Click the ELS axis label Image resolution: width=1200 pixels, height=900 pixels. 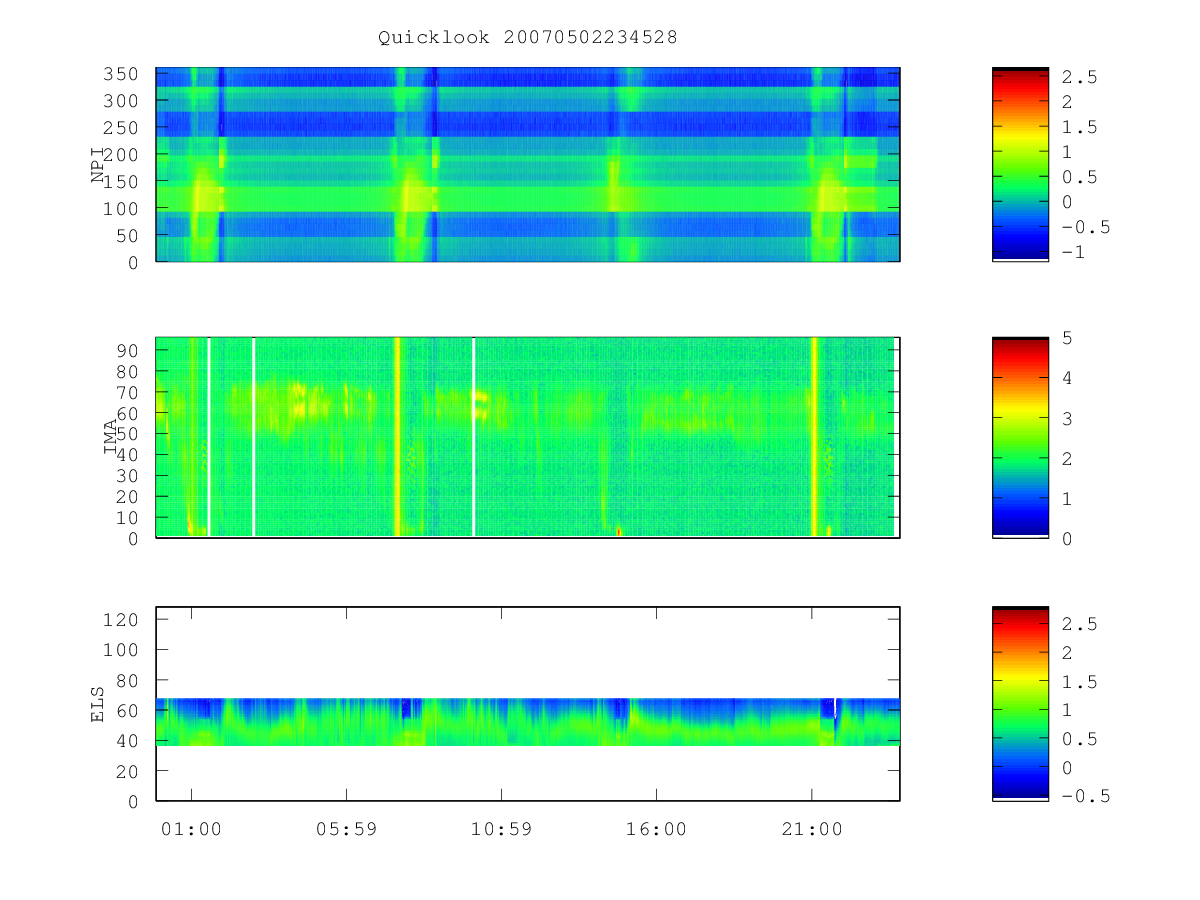(x=98, y=704)
